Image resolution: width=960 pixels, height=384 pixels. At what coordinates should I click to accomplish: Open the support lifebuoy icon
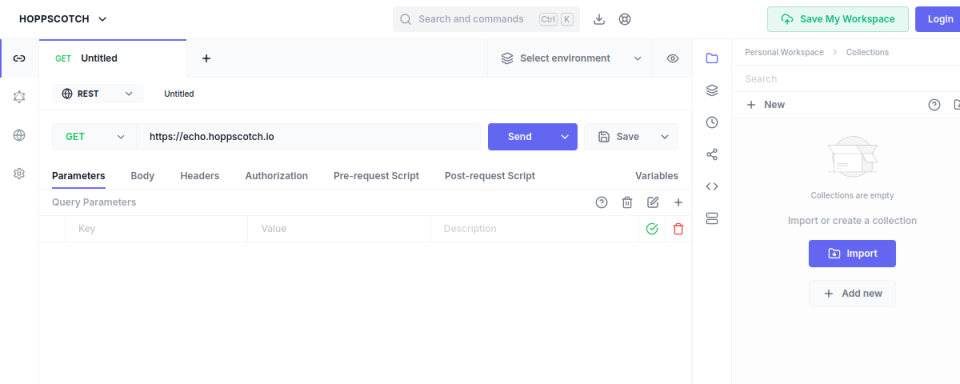click(x=624, y=19)
